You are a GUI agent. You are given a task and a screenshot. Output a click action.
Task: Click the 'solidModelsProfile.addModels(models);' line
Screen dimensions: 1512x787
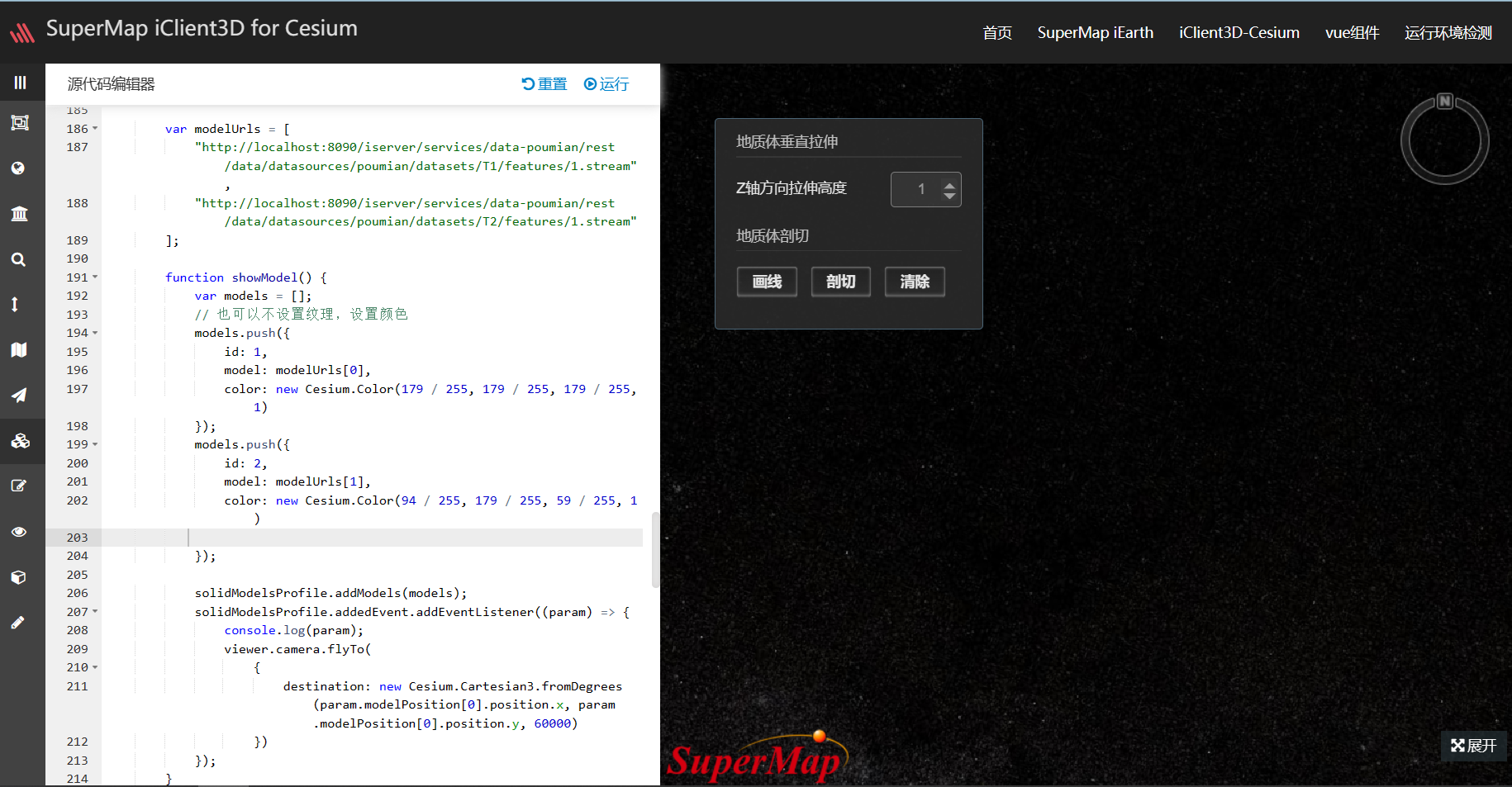point(330,593)
